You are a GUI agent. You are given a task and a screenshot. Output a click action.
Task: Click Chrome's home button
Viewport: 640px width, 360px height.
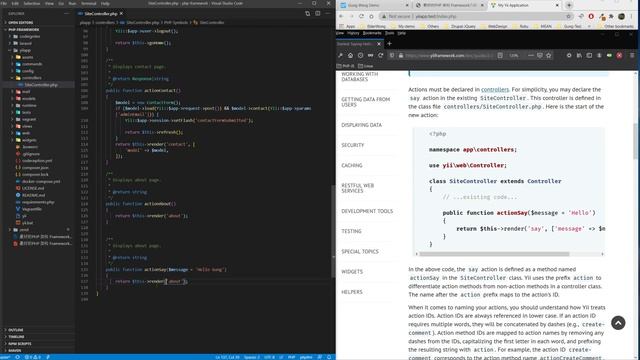371,16
